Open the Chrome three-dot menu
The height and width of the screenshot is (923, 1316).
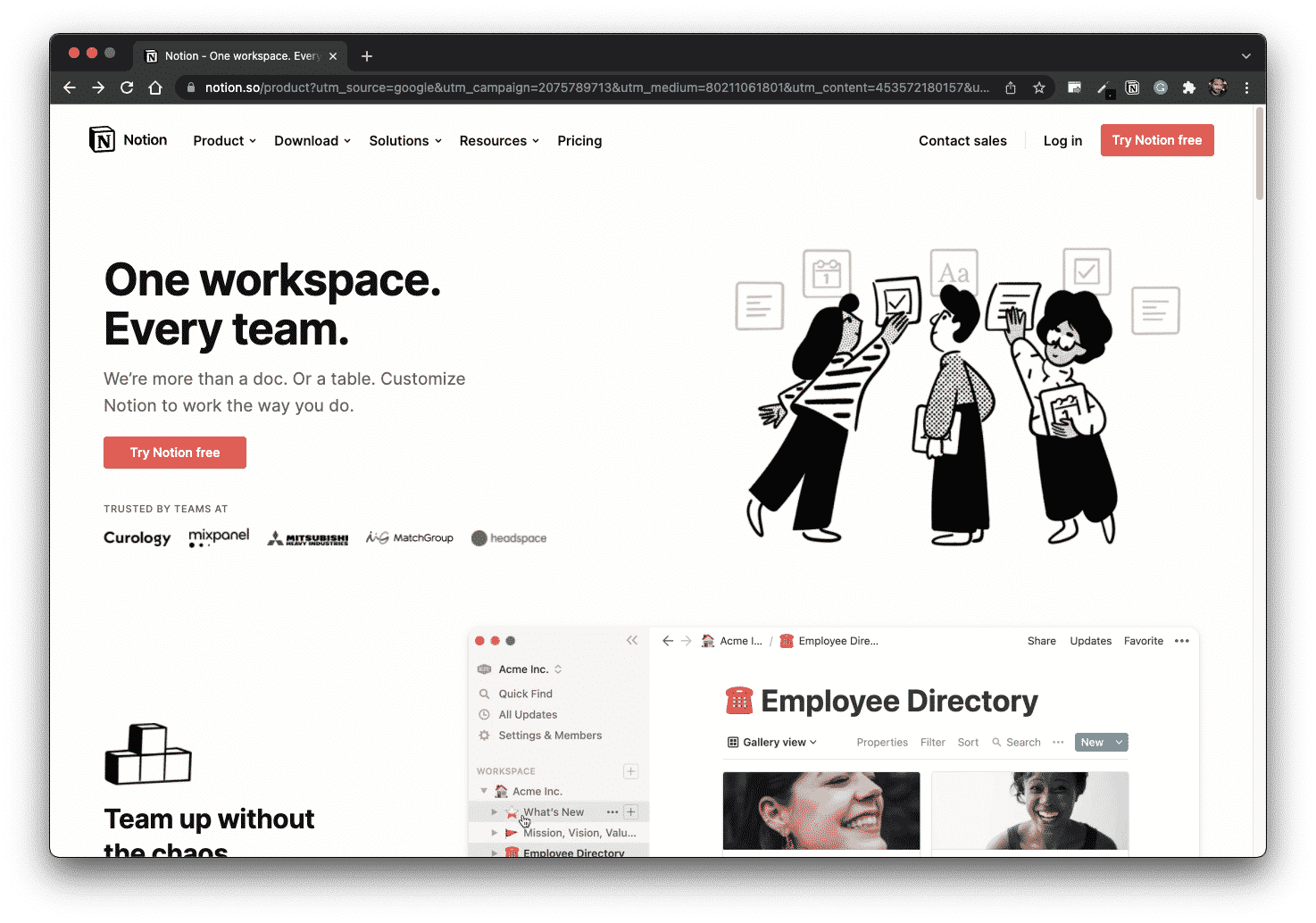[x=1246, y=87]
